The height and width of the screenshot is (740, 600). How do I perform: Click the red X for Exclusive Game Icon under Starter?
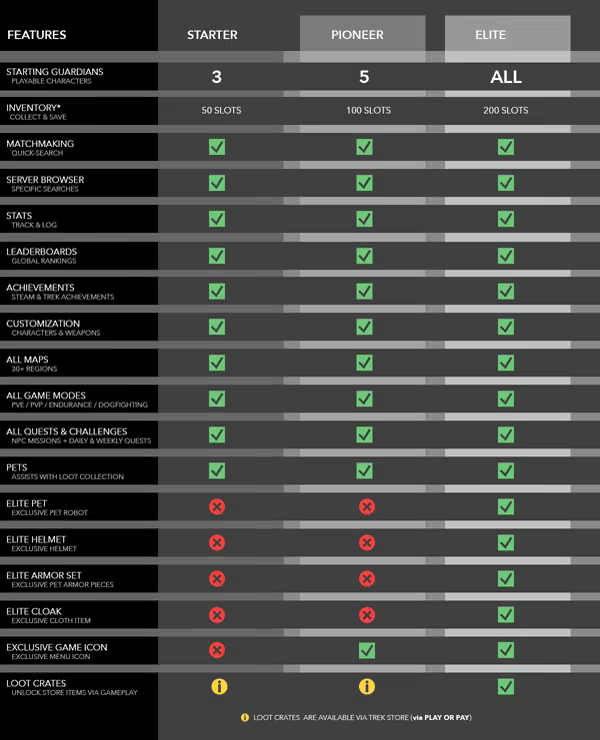pyautogui.click(x=216, y=651)
